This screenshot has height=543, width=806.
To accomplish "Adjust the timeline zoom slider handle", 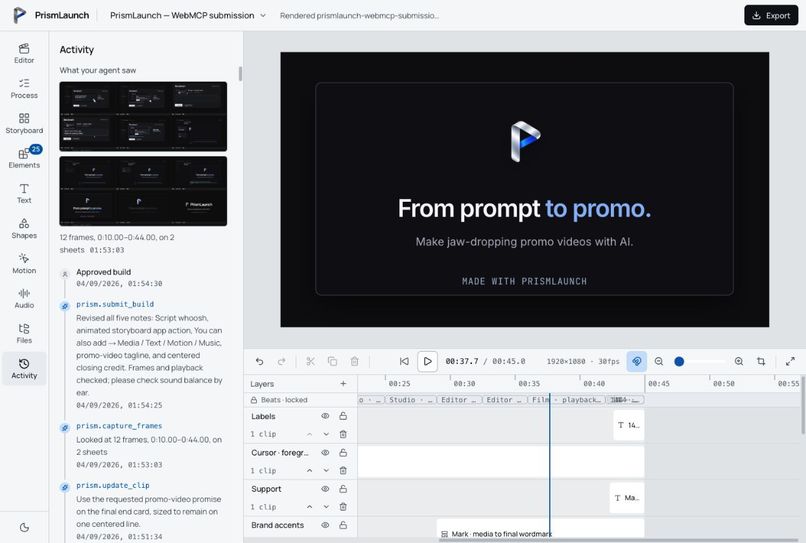I will (x=679, y=361).
